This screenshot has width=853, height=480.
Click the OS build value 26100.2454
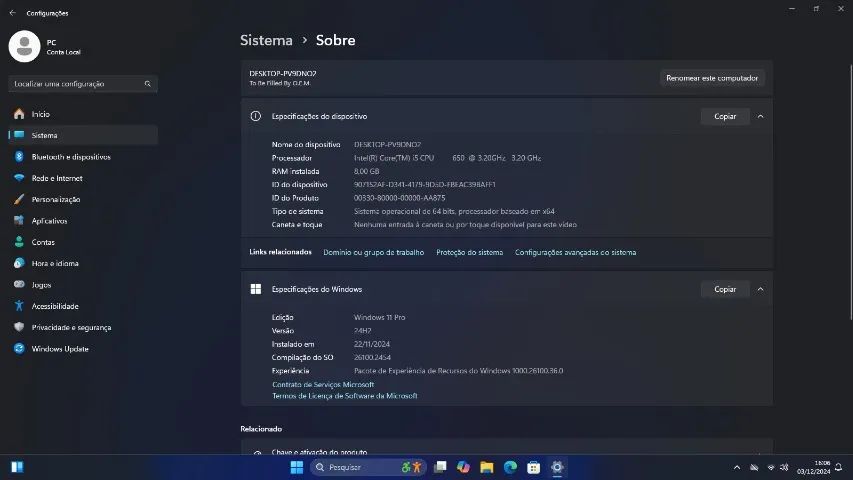click(372, 358)
